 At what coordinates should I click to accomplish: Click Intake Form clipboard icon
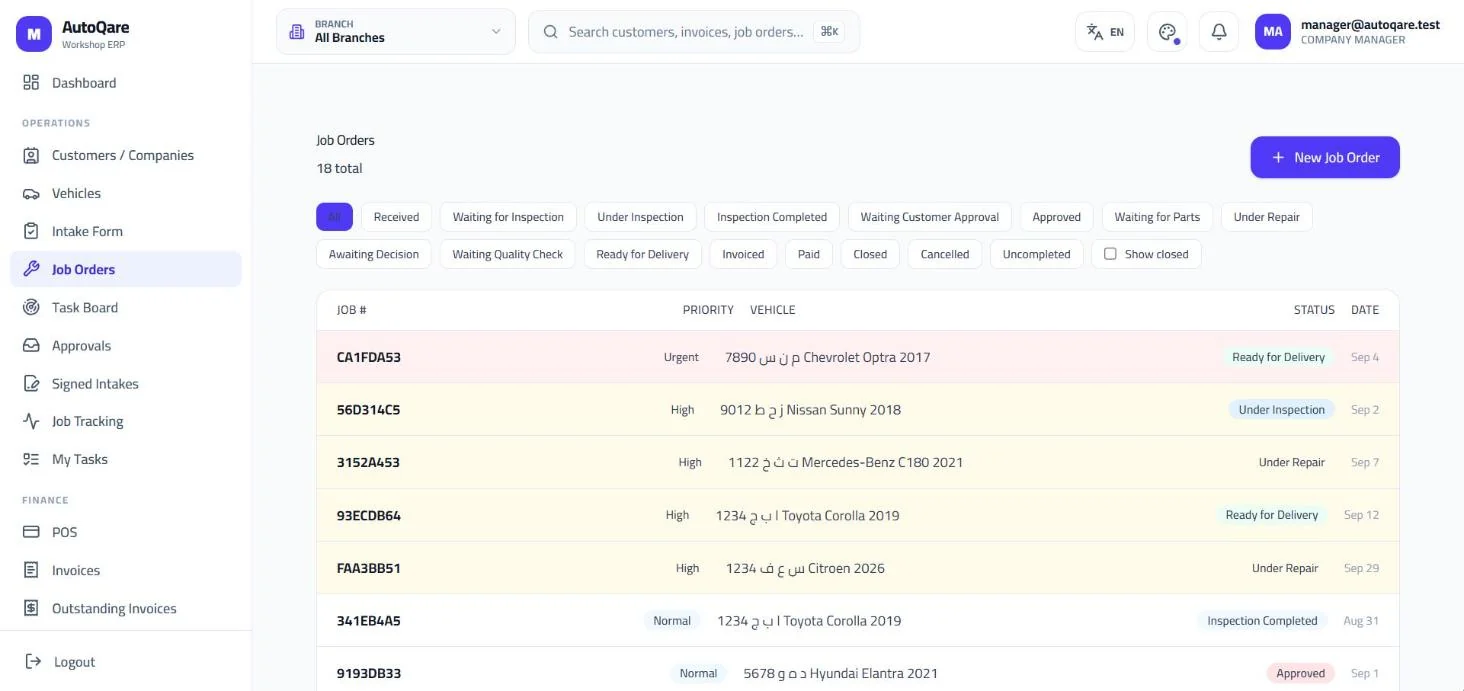[x=31, y=231]
